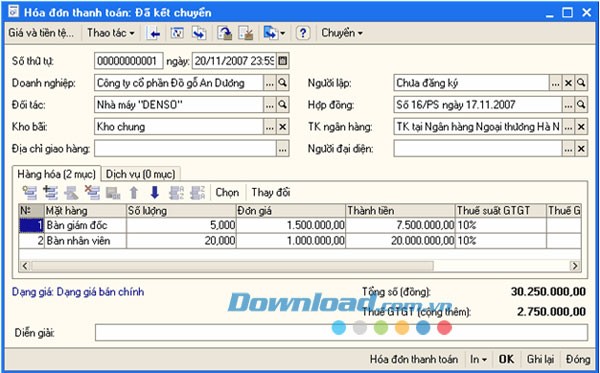Click the Đơn giá column header
The image size is (600, 373).
tap(291, 211)
